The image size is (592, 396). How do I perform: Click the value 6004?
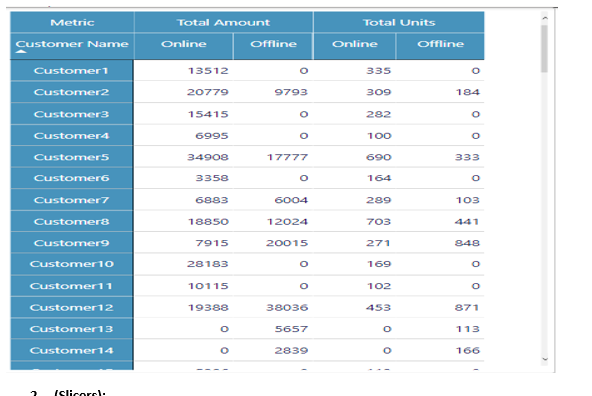[x=291, y=200]
